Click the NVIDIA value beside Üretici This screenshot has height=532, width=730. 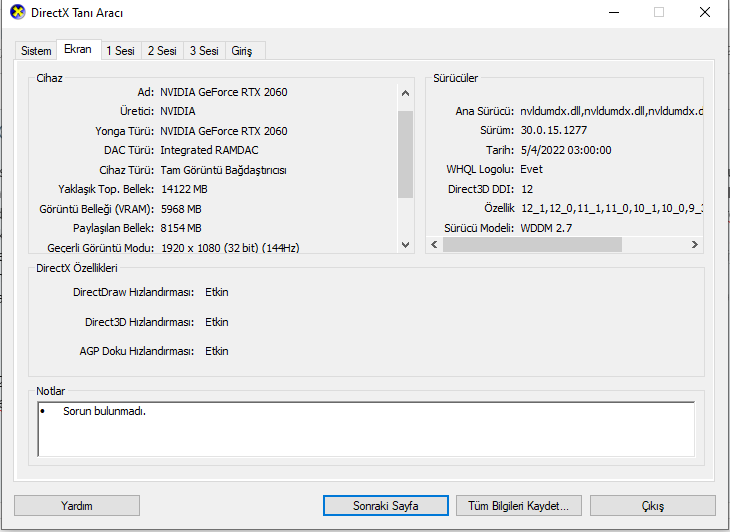click(x=178, y=111)
